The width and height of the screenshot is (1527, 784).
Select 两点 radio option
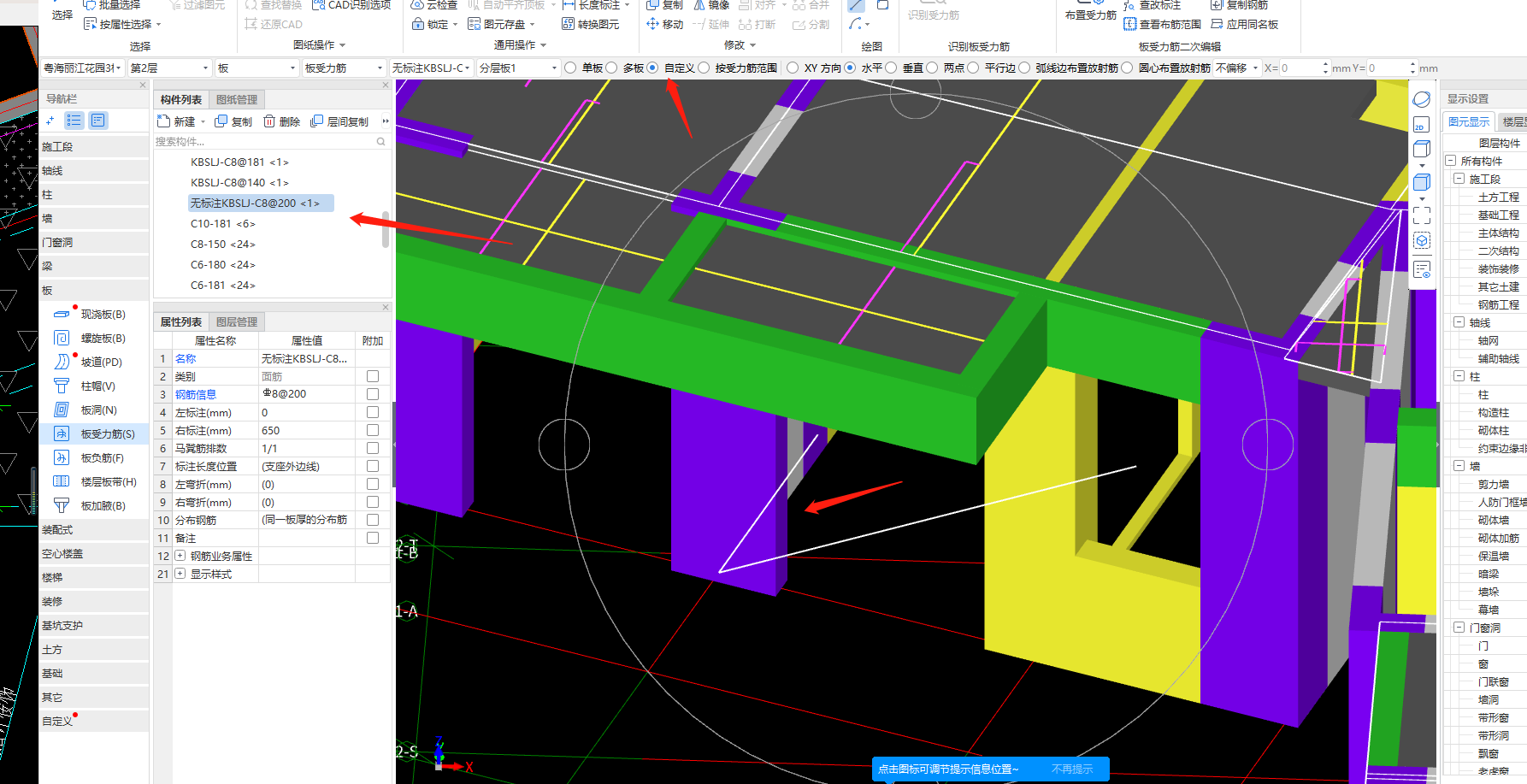932,68
